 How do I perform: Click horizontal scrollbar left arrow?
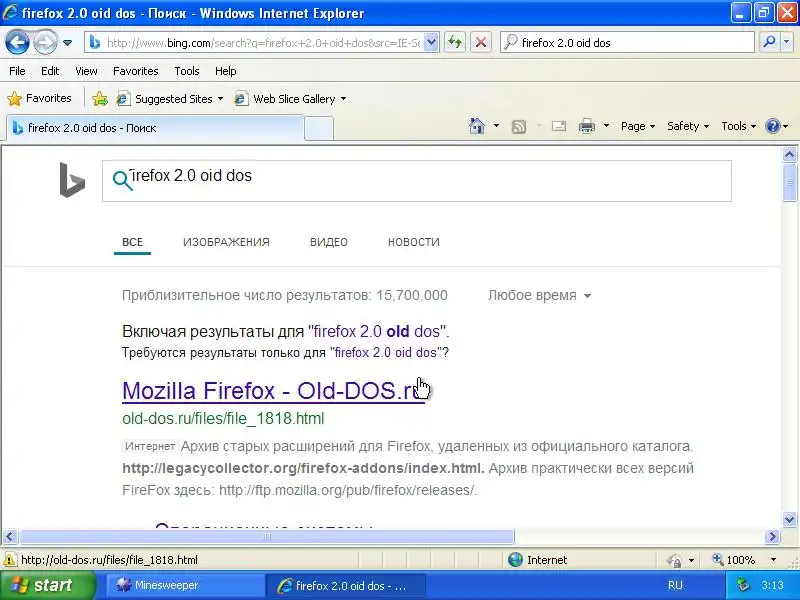click(10, 536)
